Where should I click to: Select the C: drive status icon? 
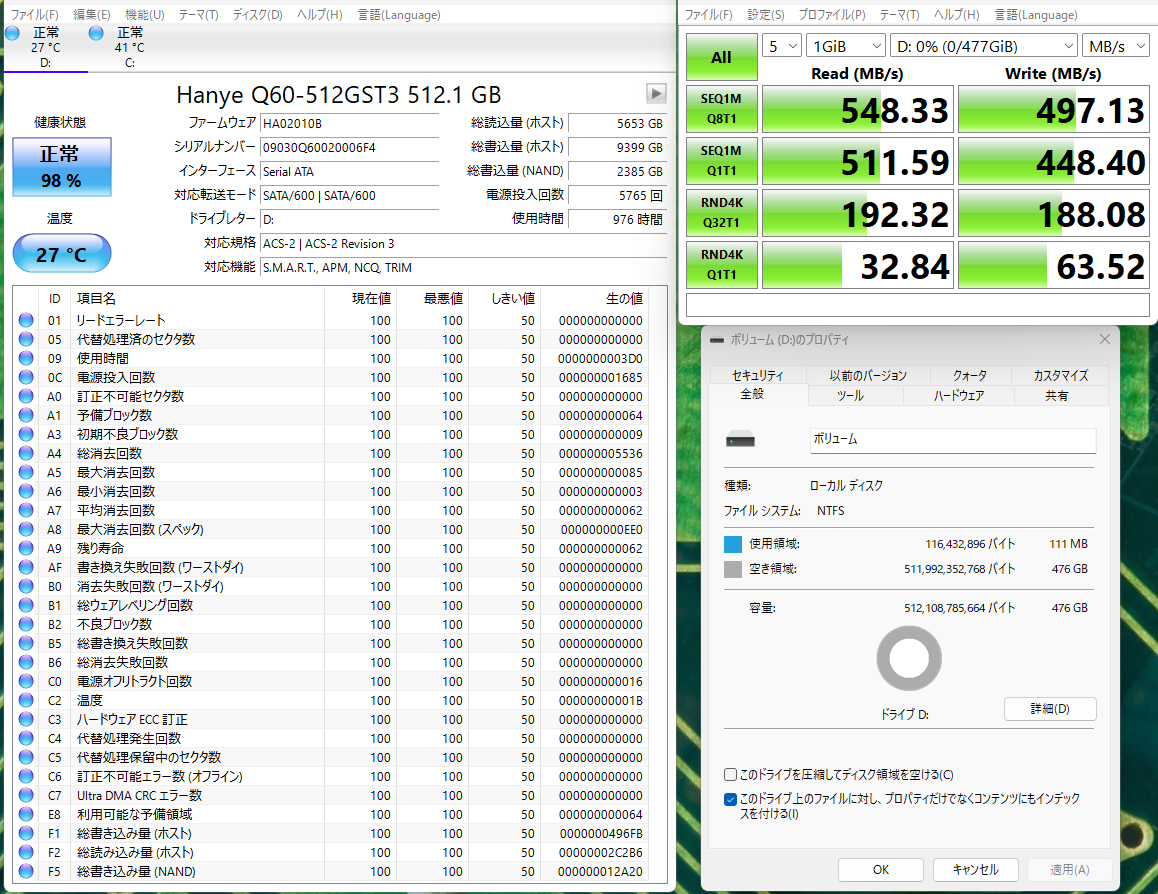96,33
